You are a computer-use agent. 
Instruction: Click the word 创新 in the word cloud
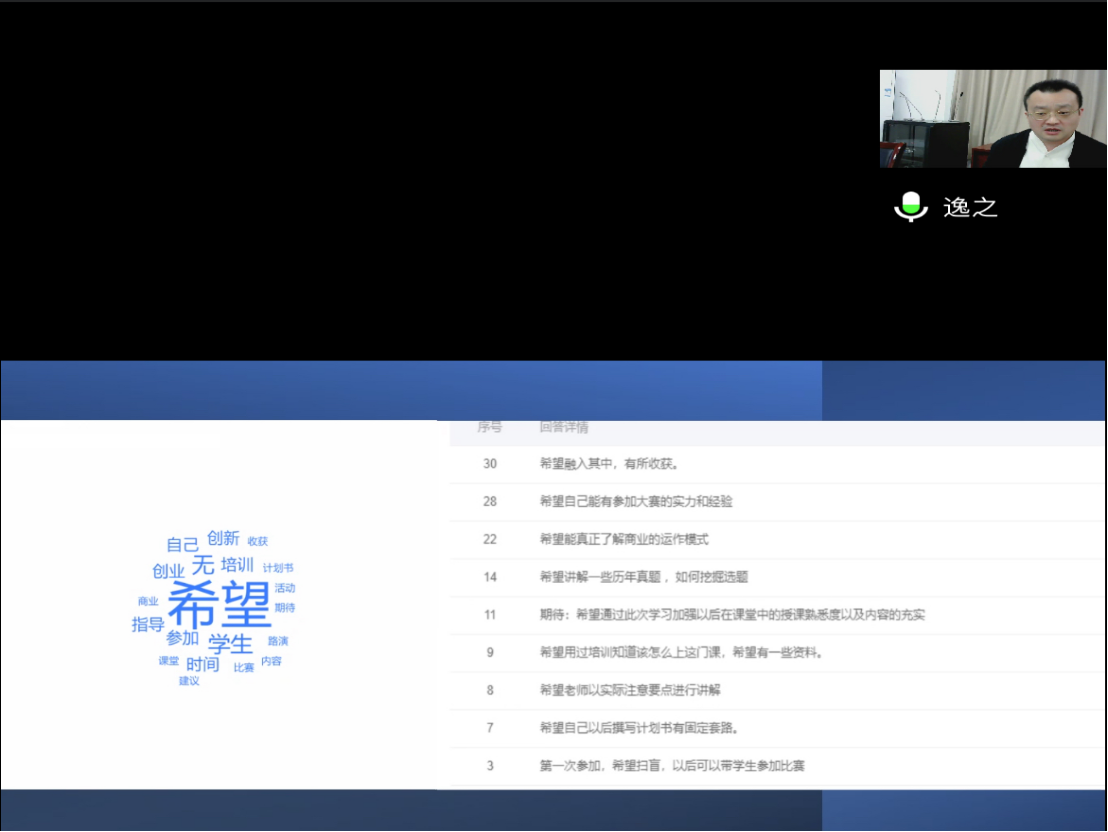tap(223, 539)
